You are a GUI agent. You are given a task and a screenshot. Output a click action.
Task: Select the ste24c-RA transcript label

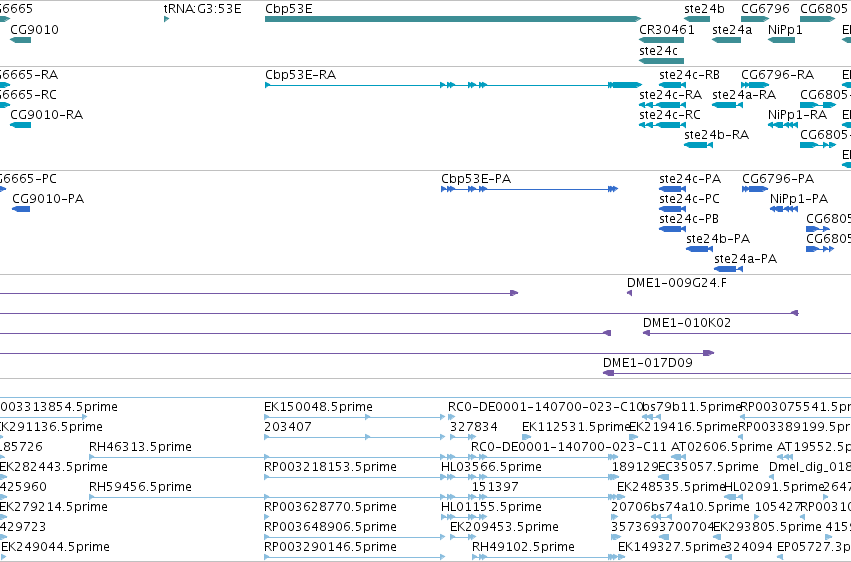coord(670,94)
